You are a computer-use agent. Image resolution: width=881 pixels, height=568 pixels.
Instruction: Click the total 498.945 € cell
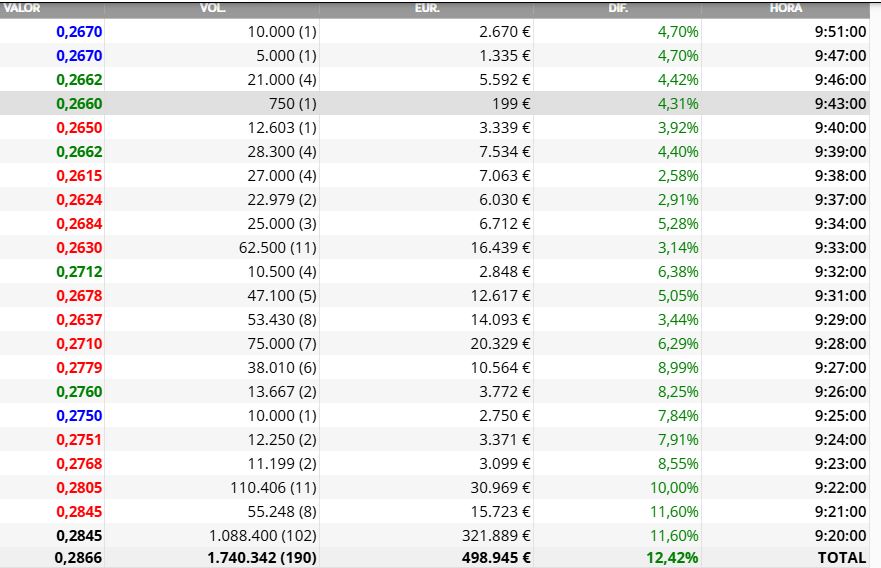pyautogui.click(x=496, y=558)
